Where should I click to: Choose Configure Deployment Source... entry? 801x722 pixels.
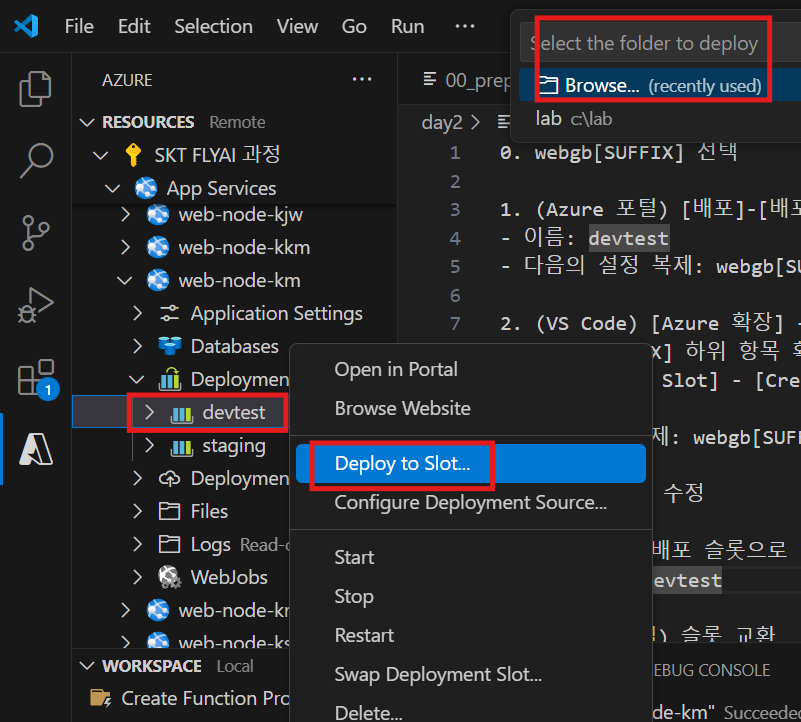[470, 502]
